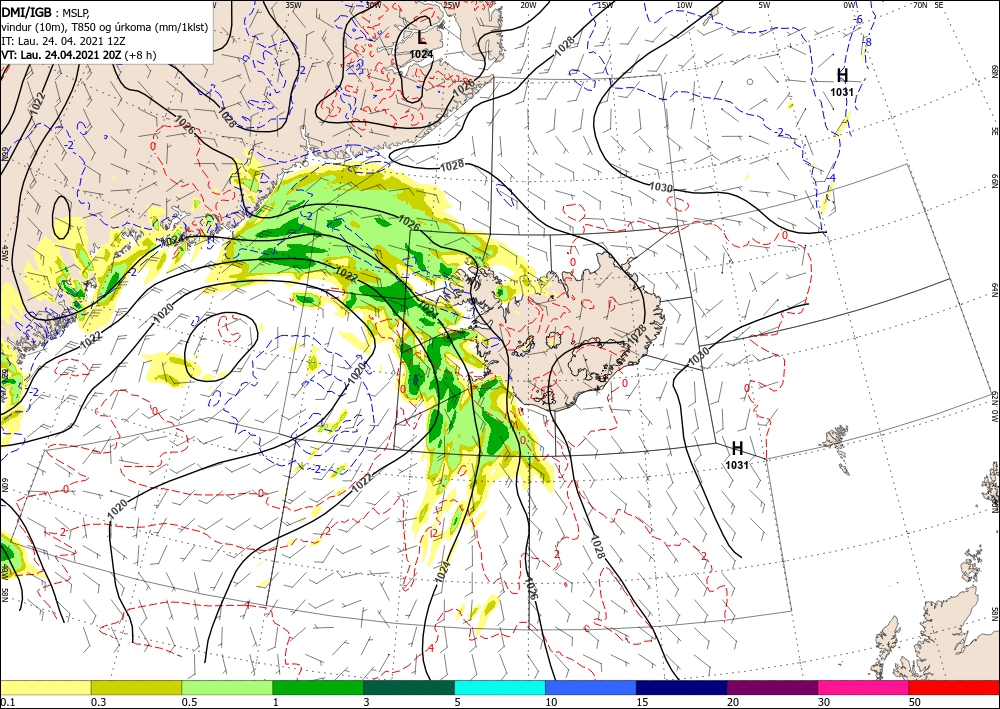Click the '10W' longitude label

coord(684,5)
